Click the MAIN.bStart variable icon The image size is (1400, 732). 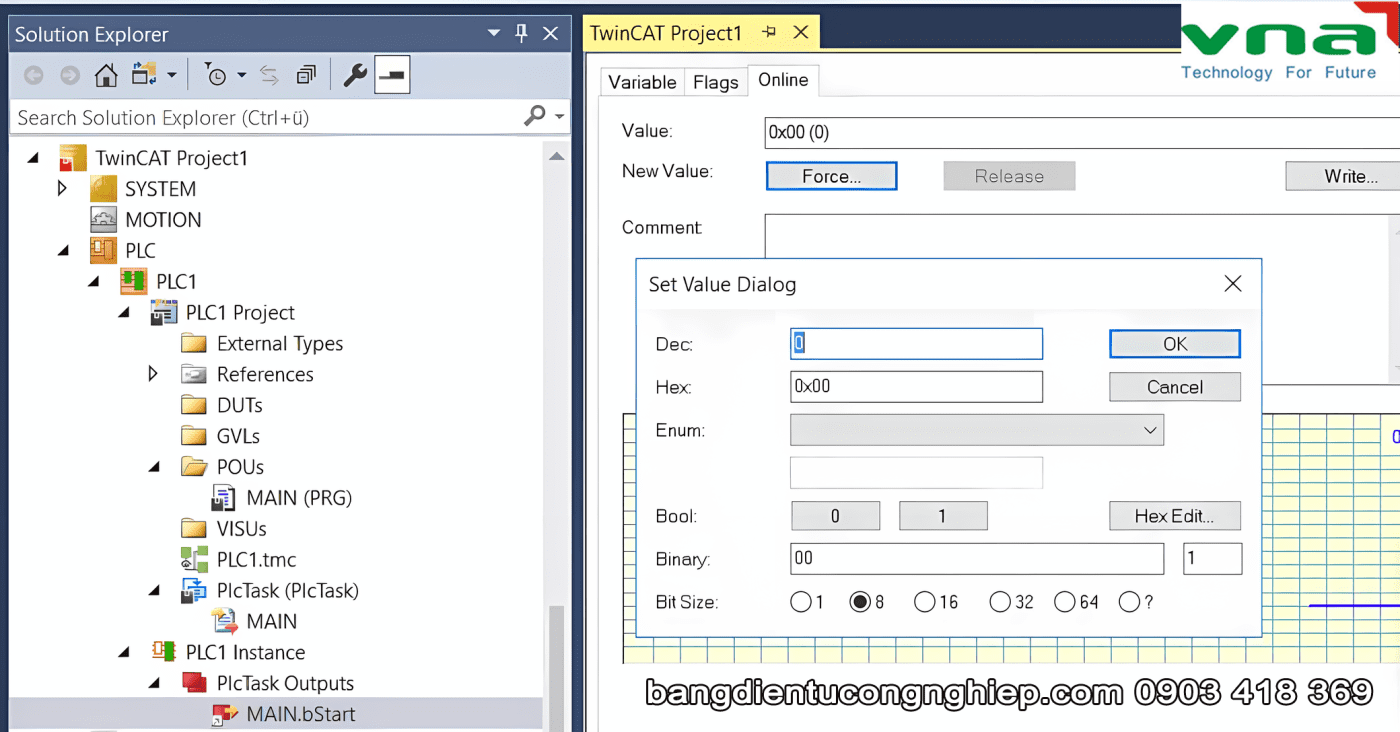point(224,714)
